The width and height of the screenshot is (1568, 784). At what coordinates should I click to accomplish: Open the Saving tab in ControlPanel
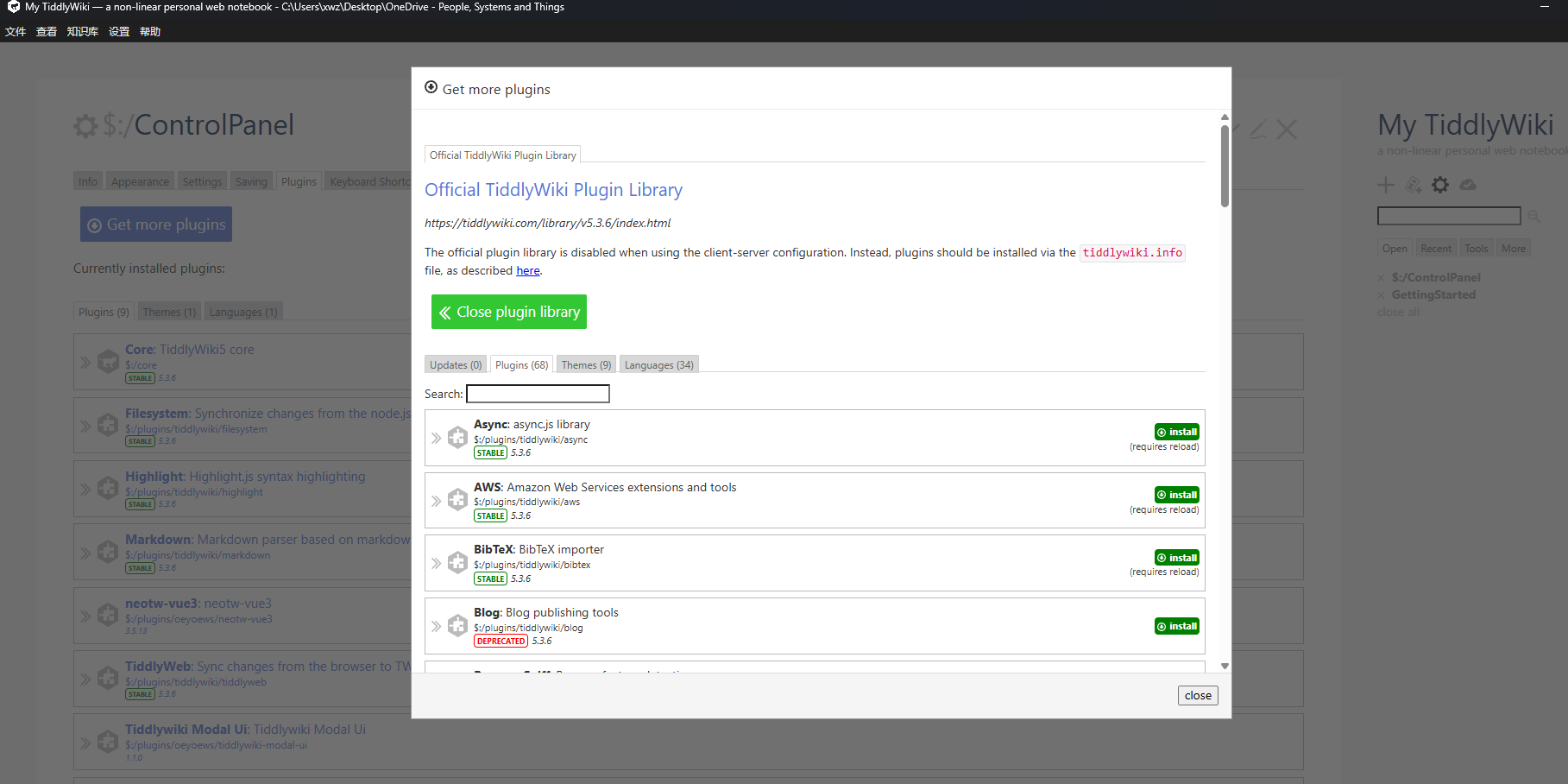click(x=251, y=181)
